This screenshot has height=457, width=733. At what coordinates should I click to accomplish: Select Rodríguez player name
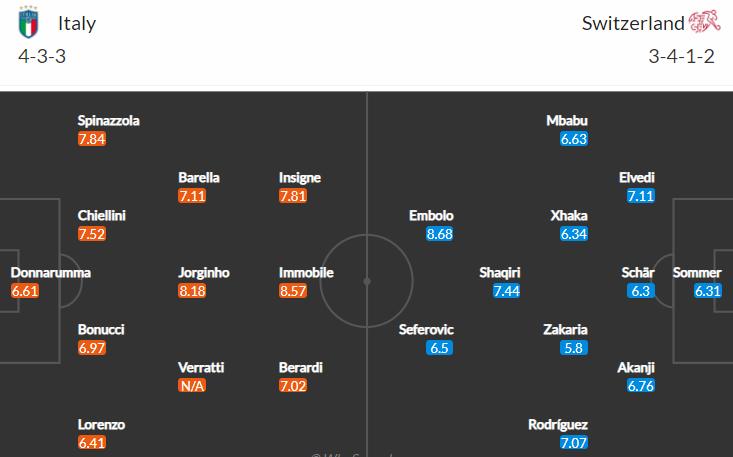pos(557,424)
